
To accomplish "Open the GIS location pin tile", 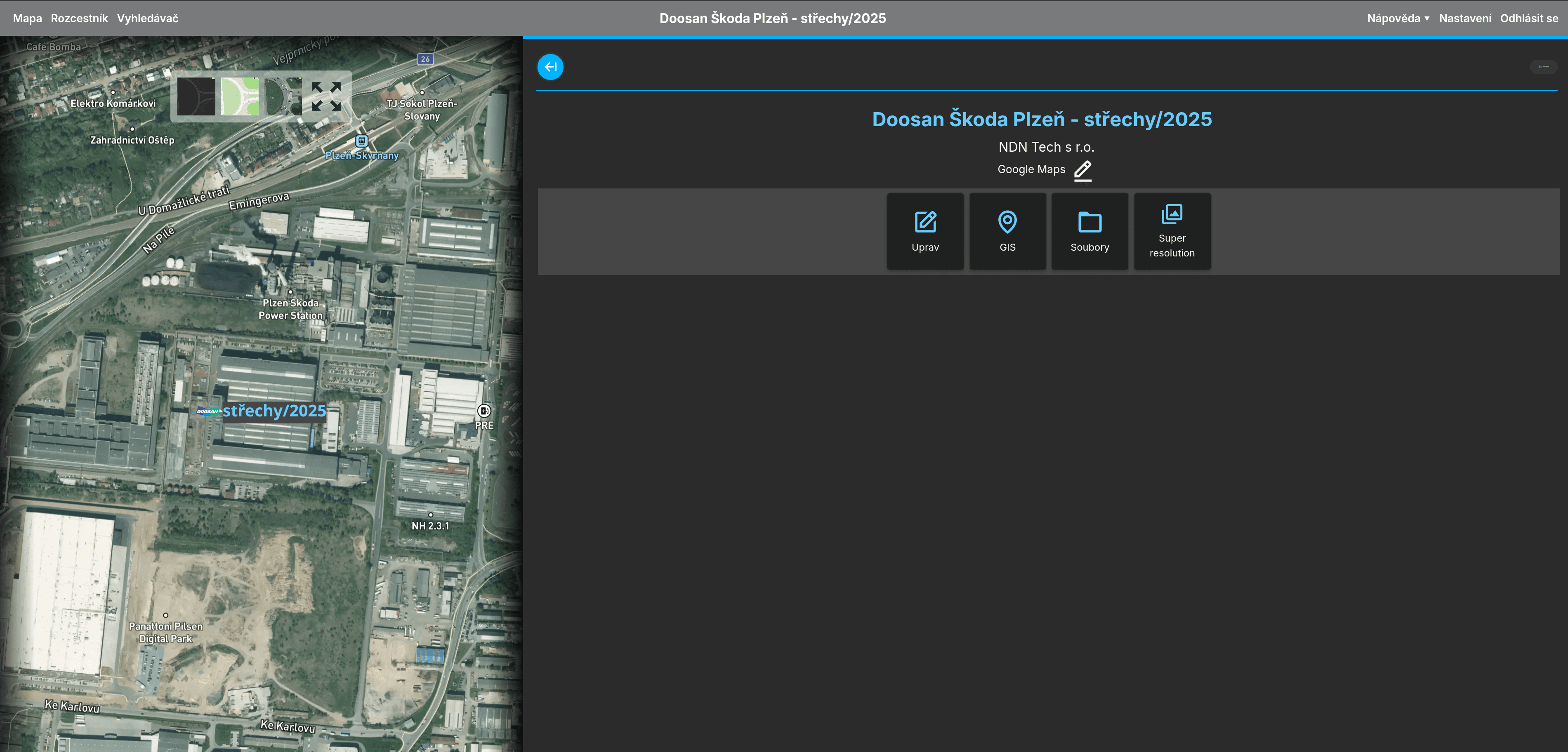I will (x=1007, y=231).
